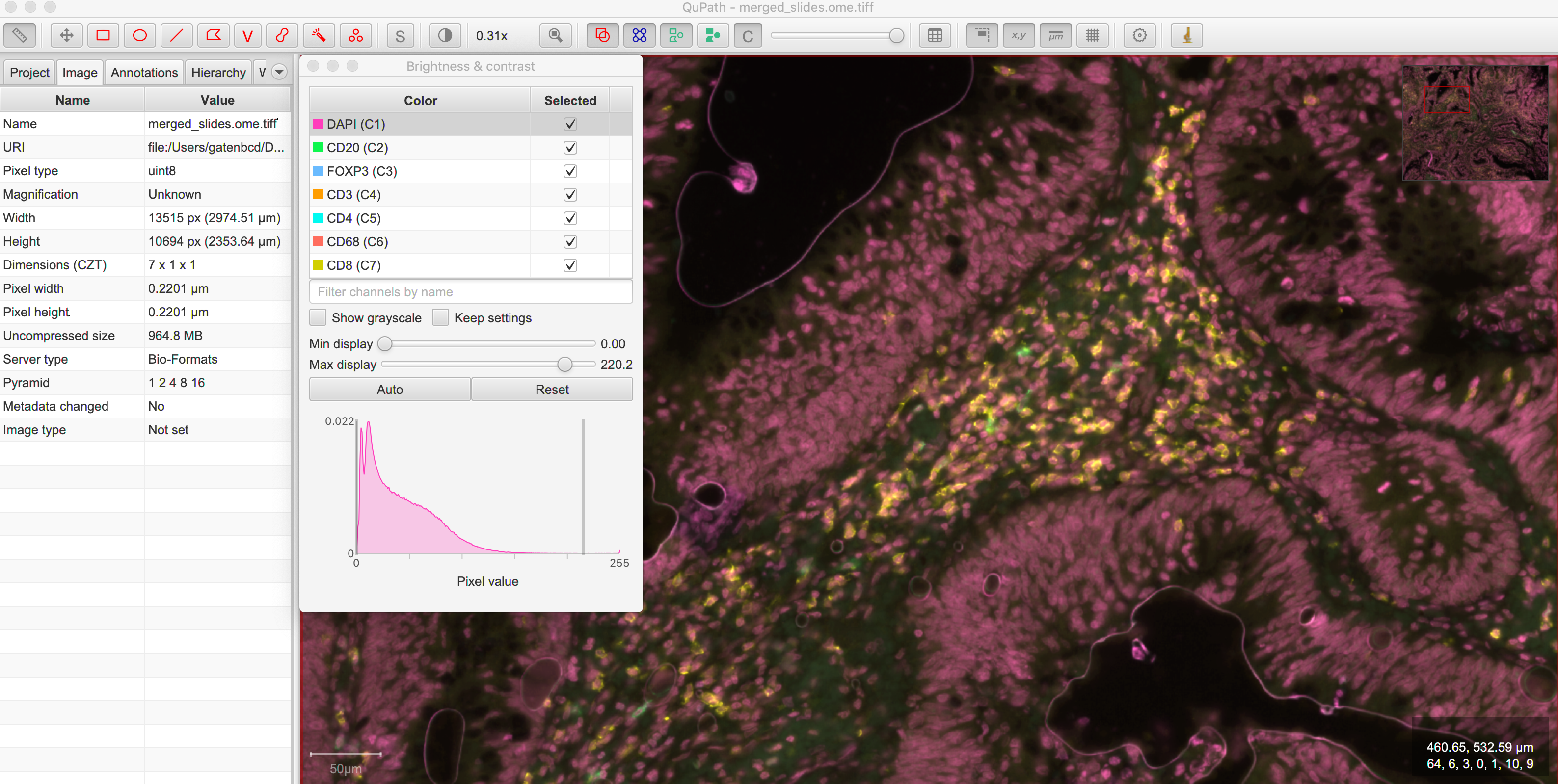Click the Zoom to fit magnifier icon
The height and width of the screenshot is (784, 1558).
pyautogui.click(x=555, y=36)
